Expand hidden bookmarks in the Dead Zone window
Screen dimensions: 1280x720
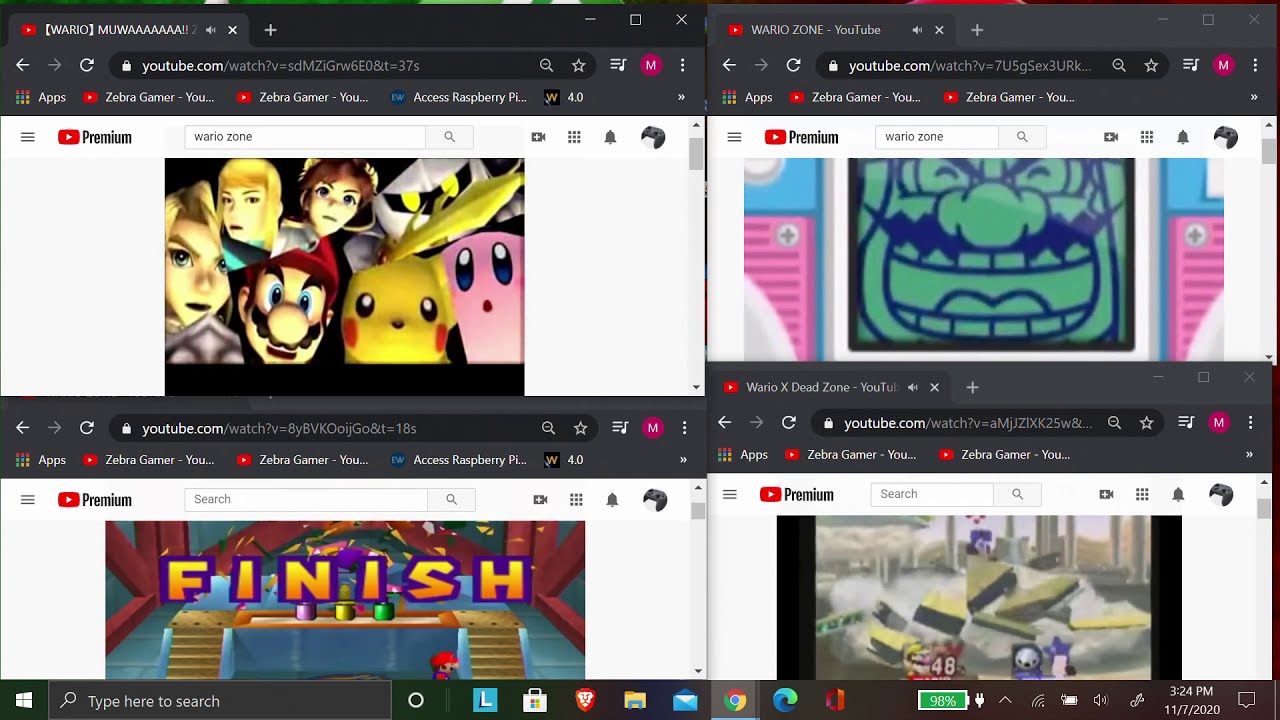point(1249,454)
